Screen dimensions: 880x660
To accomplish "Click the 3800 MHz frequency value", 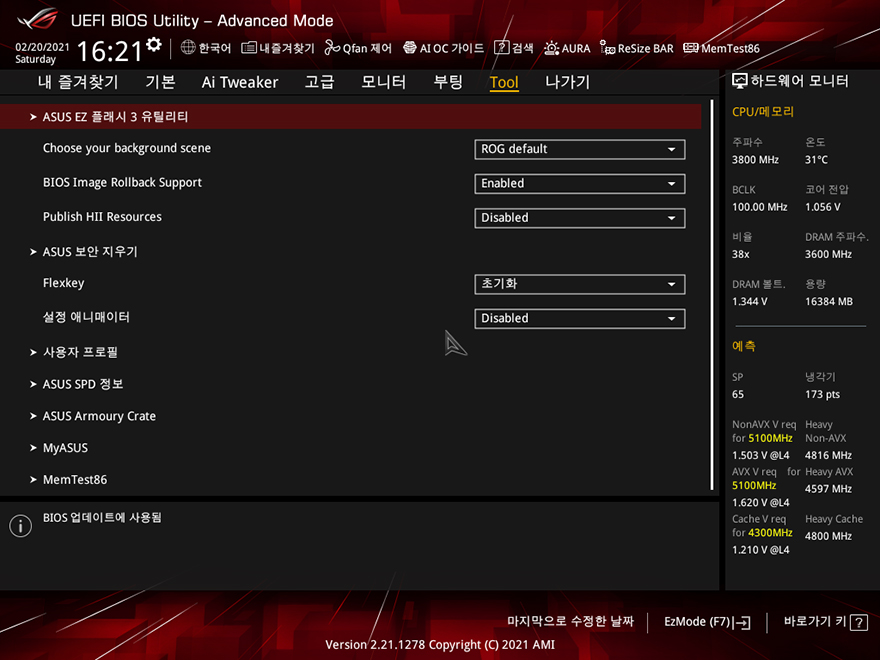I will click(x=755, y=160).
